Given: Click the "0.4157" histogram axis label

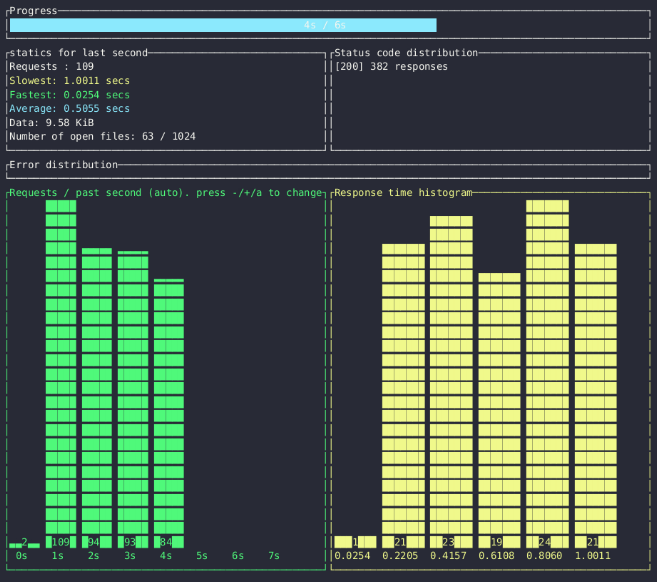Looking at the screenshot, I should click(x=448, y=556).
